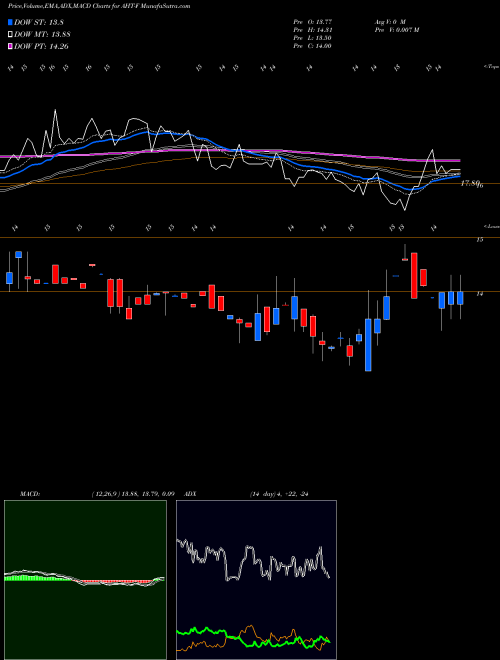Click the 'Pre L: 13.50' value
500x660 pixels.
[313, 38]
